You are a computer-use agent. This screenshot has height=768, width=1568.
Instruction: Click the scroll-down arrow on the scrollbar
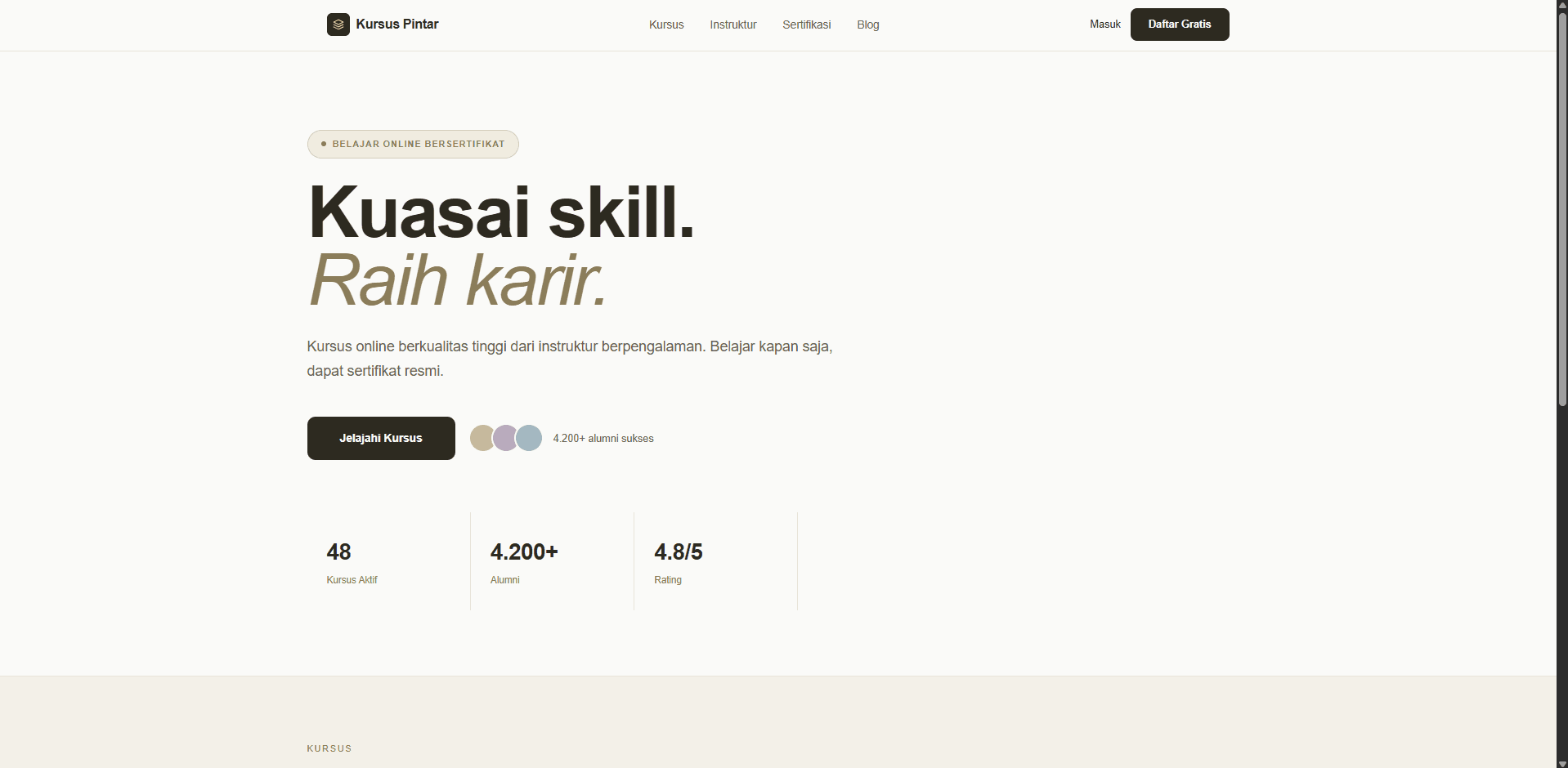[1561, 762]
